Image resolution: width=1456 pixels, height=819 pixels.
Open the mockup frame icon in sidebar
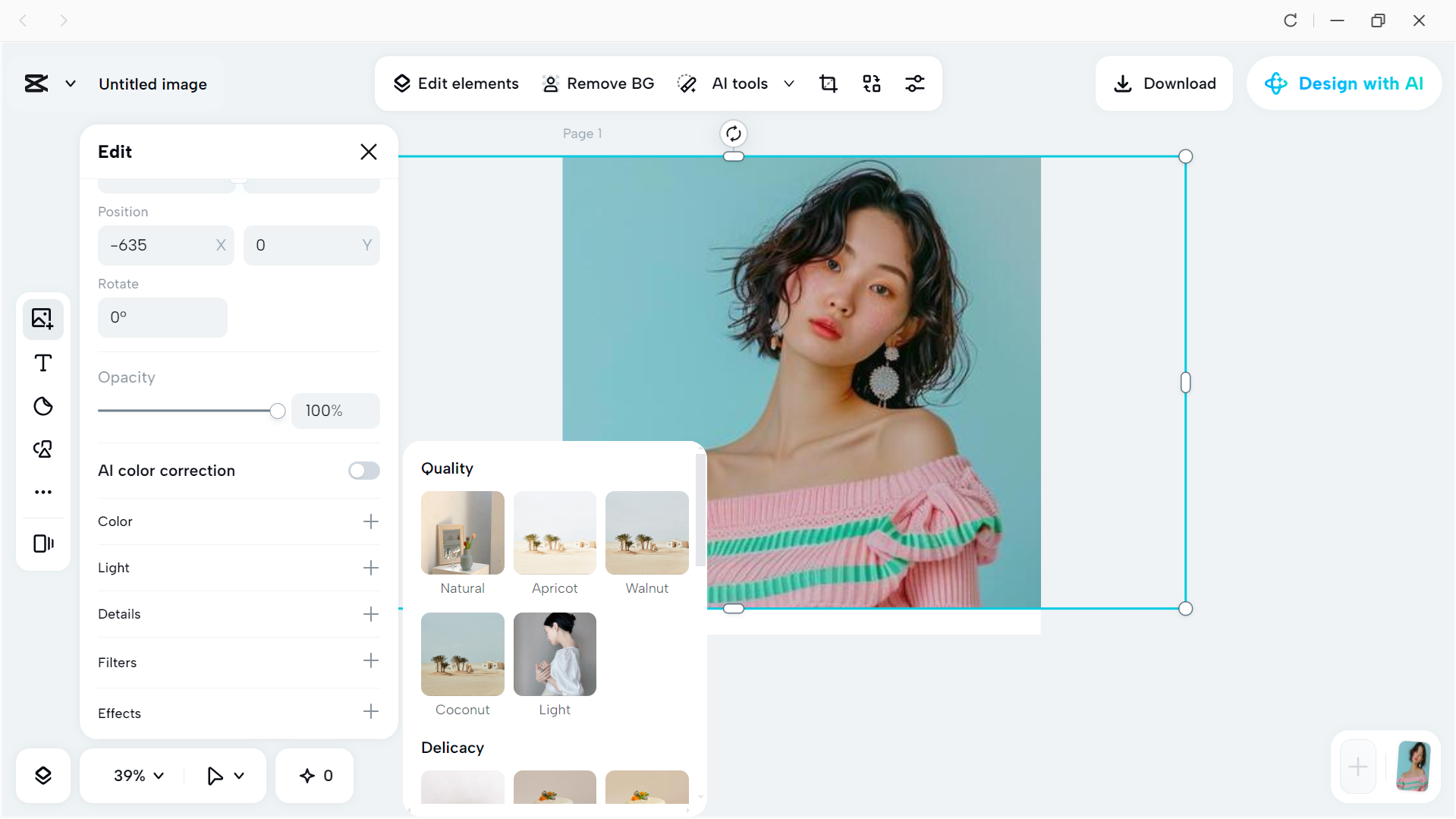tap(42, 543)
